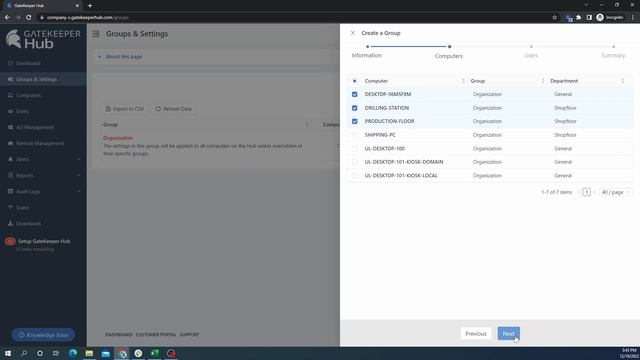Image resolution: width=640 pixels, height=360 pixels.
Task: Click the SUPPORT footer link
Action: [x=189, y=335]
